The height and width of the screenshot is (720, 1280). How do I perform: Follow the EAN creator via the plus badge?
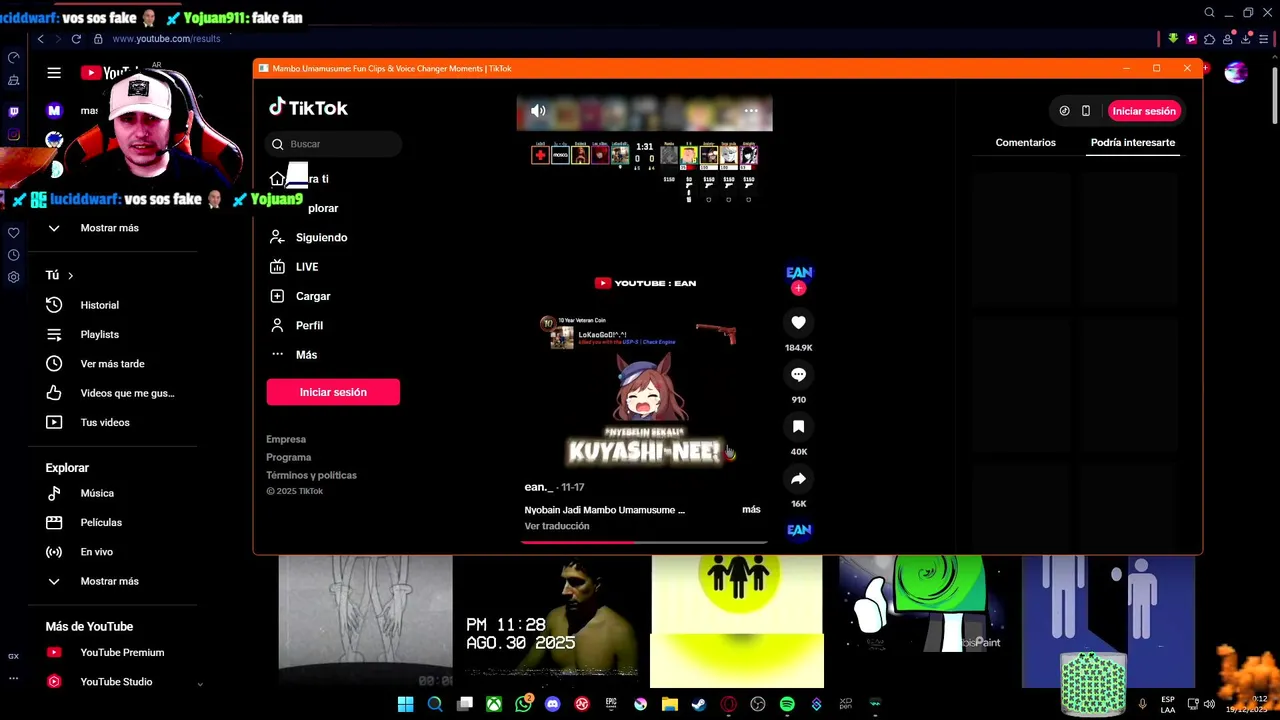[x=798, y=288]
